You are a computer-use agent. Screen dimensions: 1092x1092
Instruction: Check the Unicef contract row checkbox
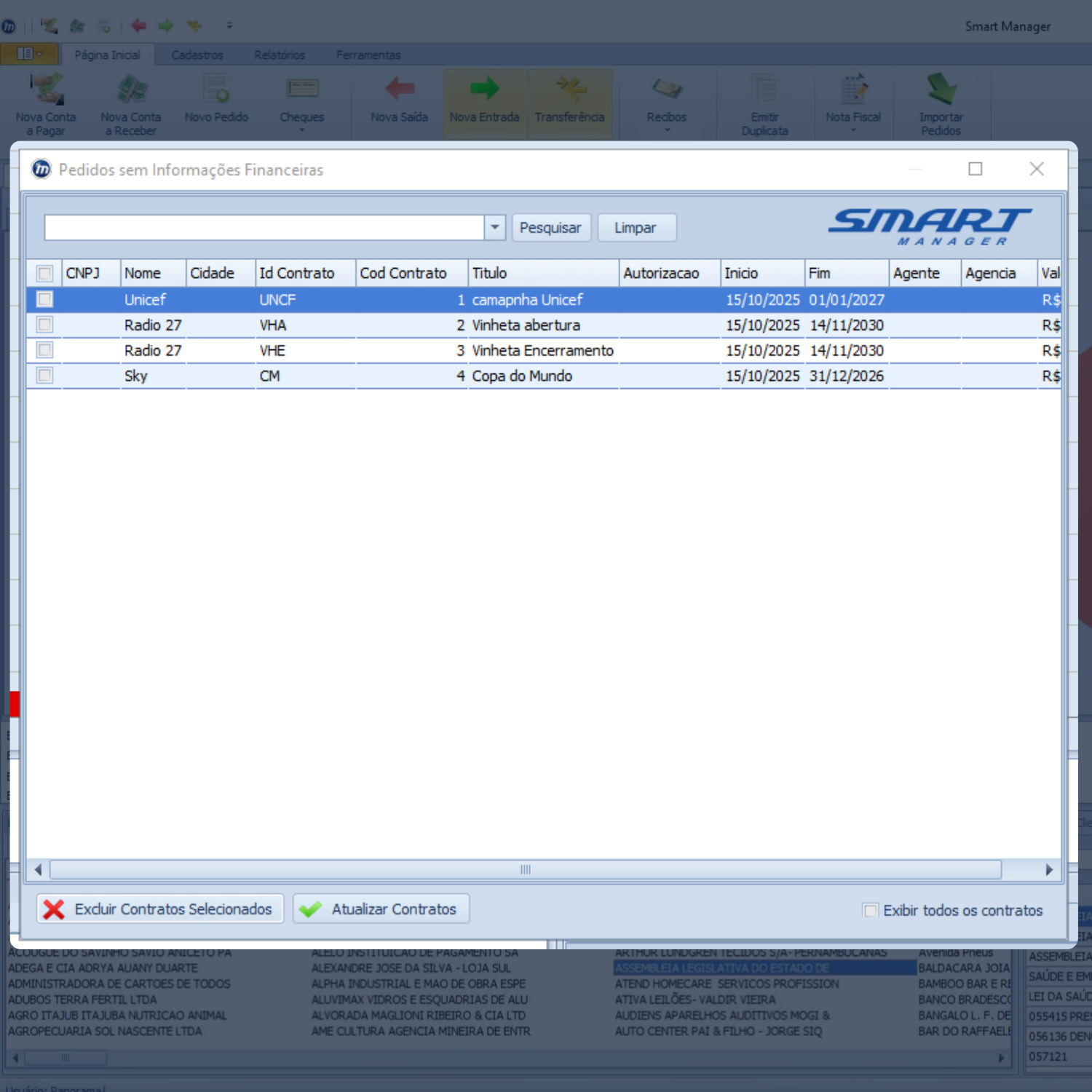44,299
